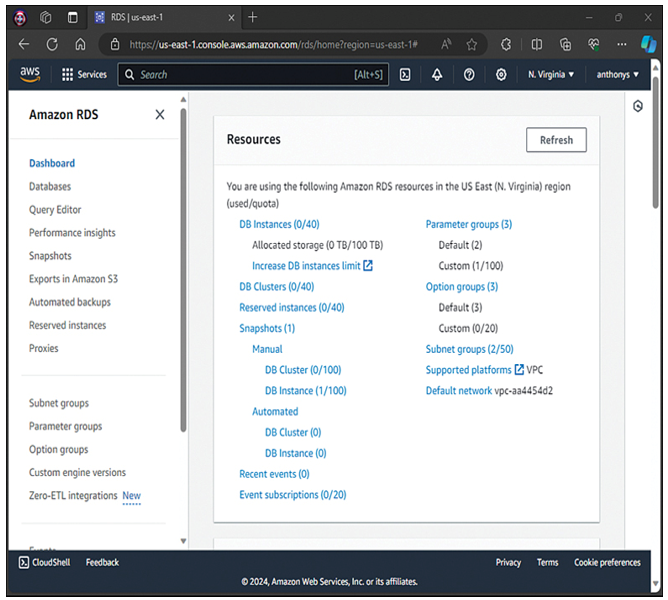Open Custom engine versions in sidebar
Viewport: 668px width, 600px height.
78,473
